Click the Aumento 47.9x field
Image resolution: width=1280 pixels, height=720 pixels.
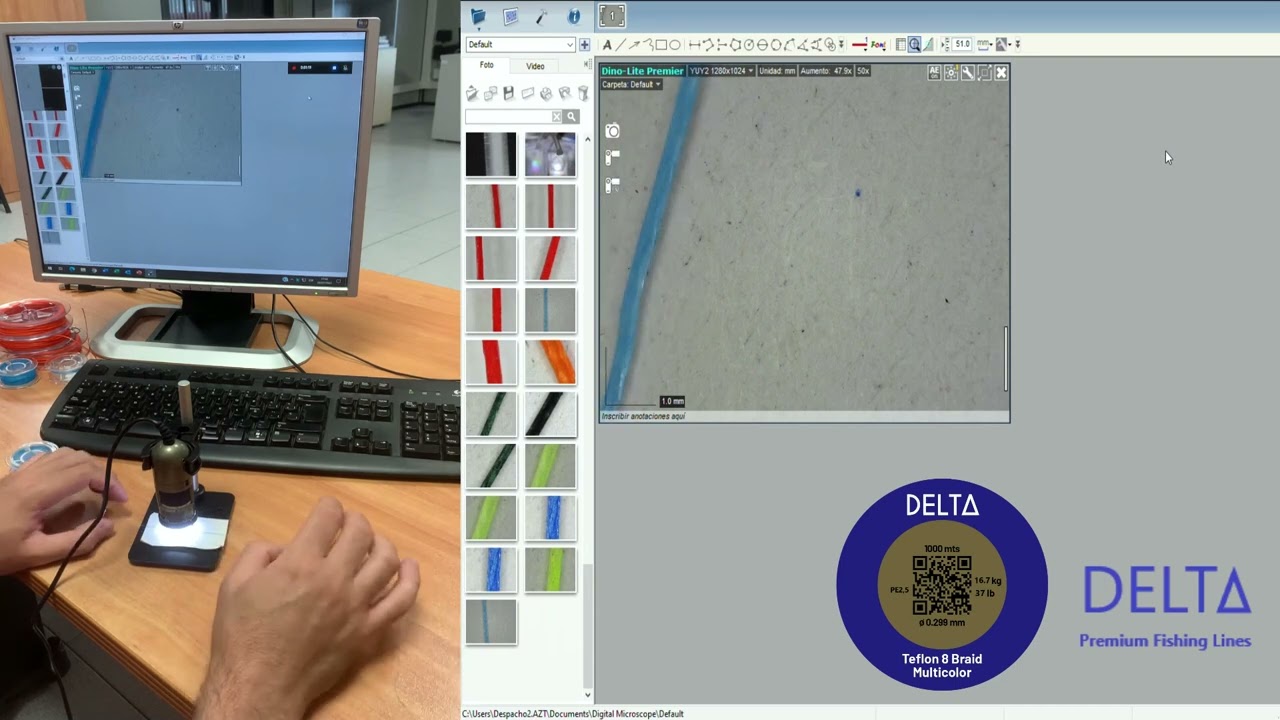click(x=826, y=71)
